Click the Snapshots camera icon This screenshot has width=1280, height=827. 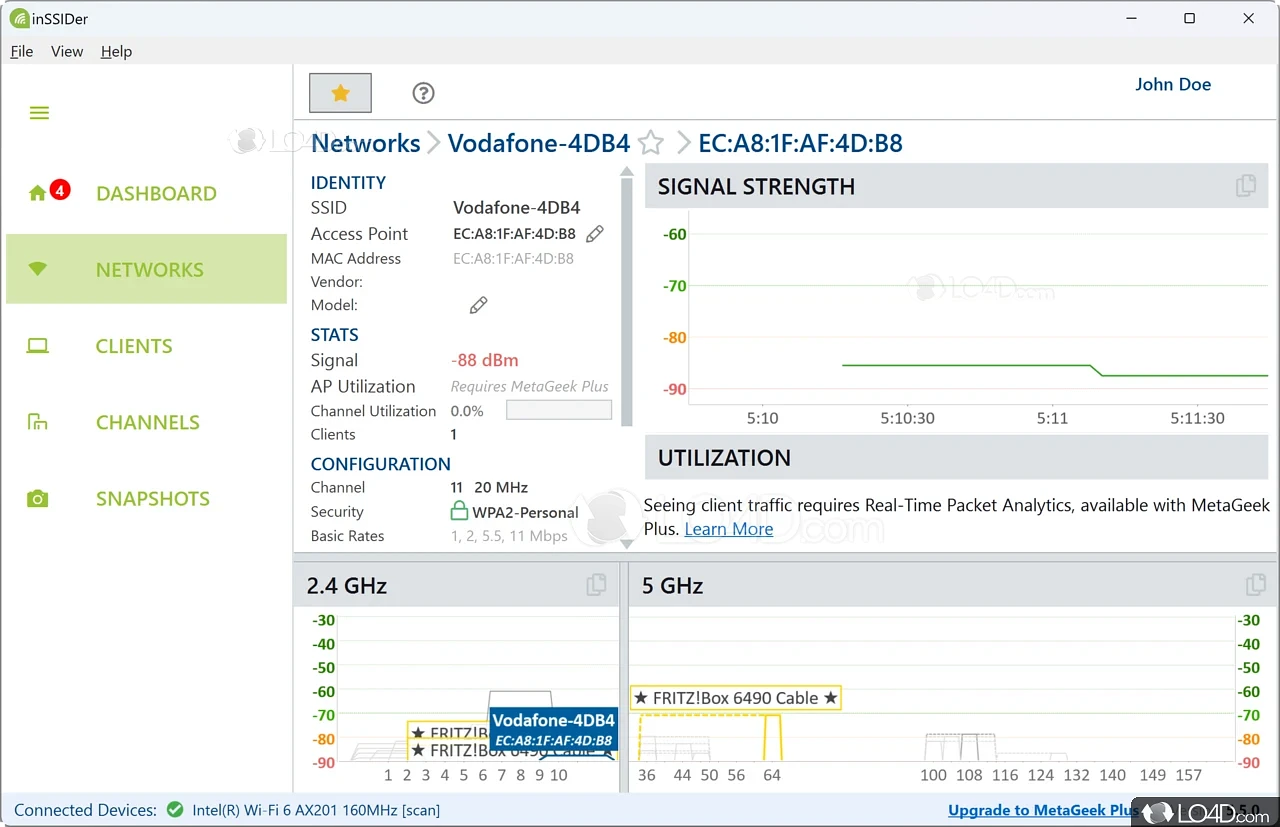click(x=38, y=498)
